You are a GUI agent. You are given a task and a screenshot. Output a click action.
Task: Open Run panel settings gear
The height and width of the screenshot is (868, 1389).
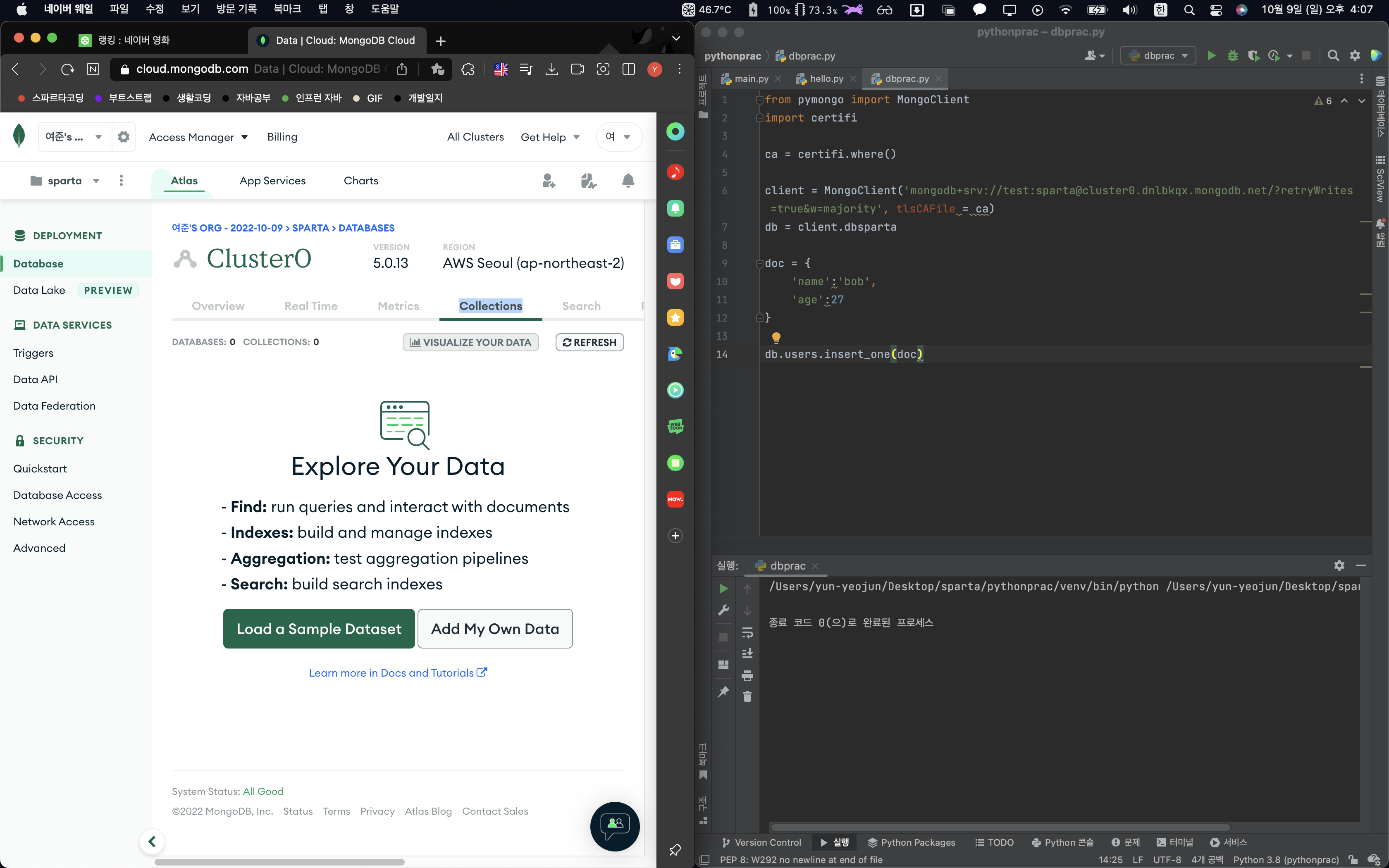[x=1340, y=565]
